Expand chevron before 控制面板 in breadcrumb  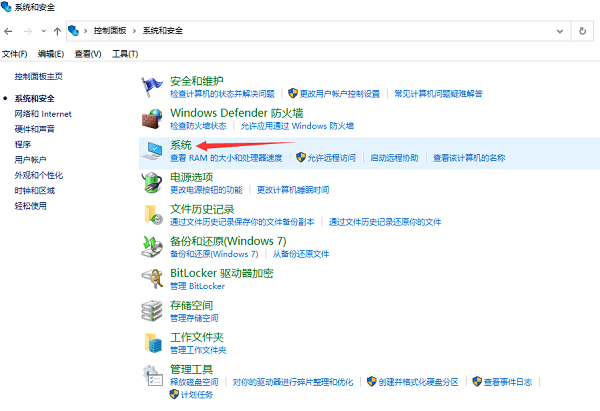point(85,31)
